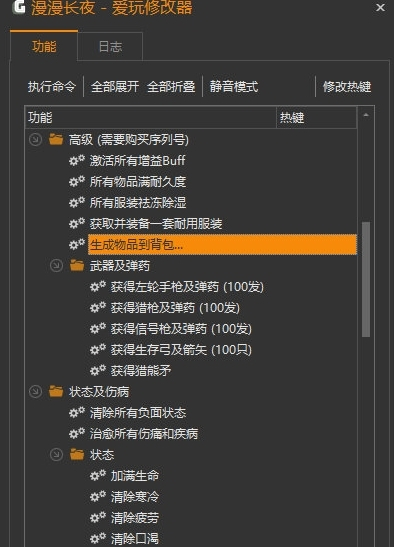Collapse the 状态 subfolder arrow
Viewport: 394px width, 547px height.
[56, 454]
